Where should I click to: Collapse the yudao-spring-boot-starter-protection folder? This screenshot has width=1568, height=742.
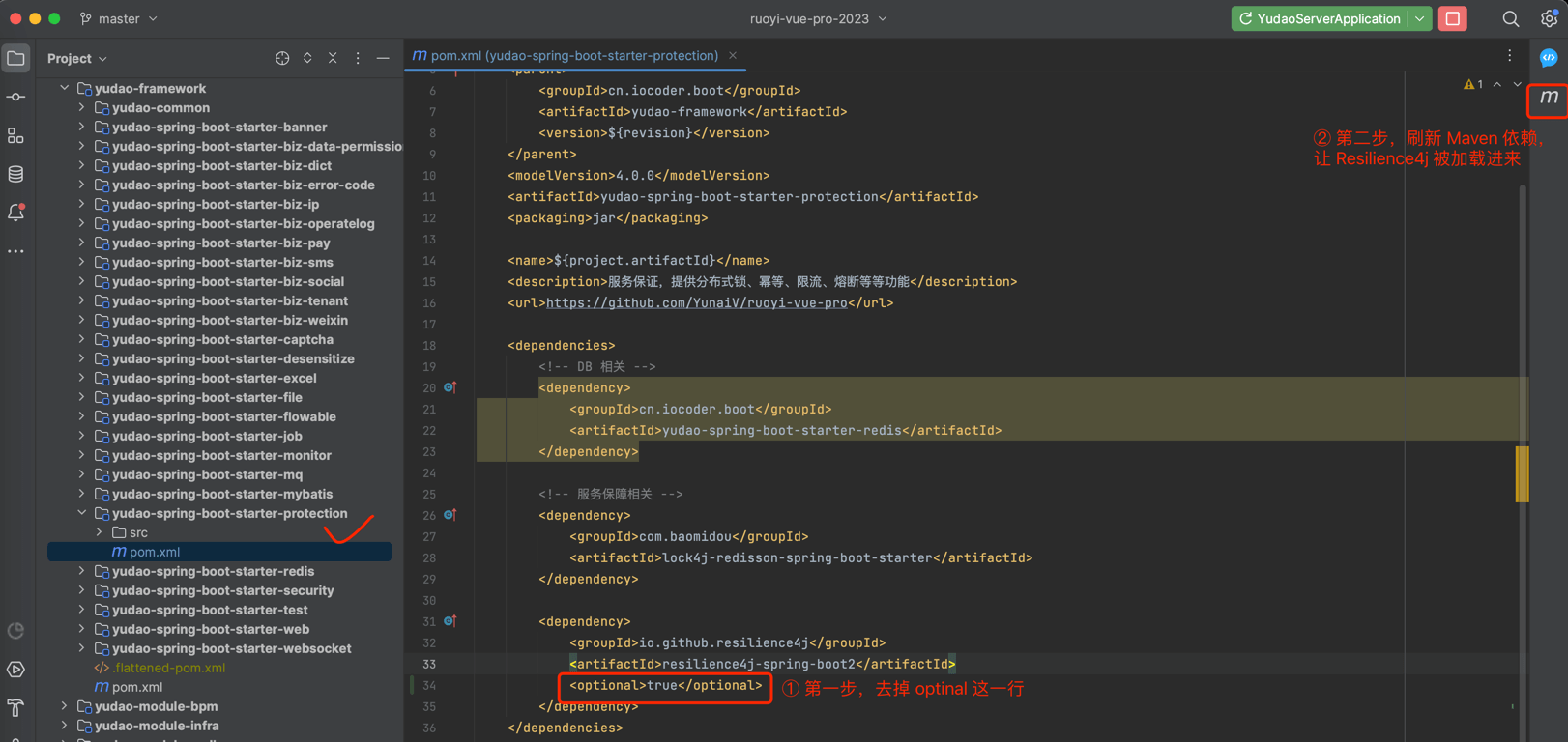point(82,513)
